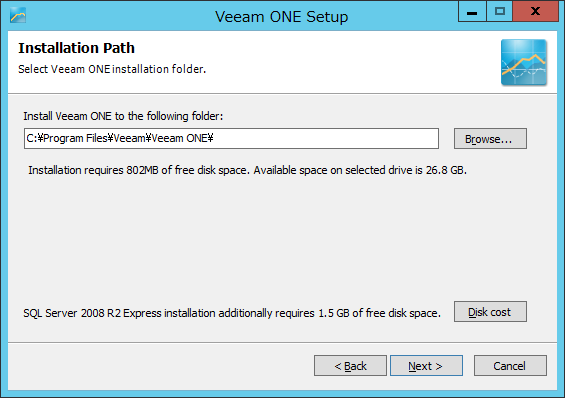Close the Veeam ONE Setup window
The height and width of the screenshot is (398, 565).
click(535, 12)
